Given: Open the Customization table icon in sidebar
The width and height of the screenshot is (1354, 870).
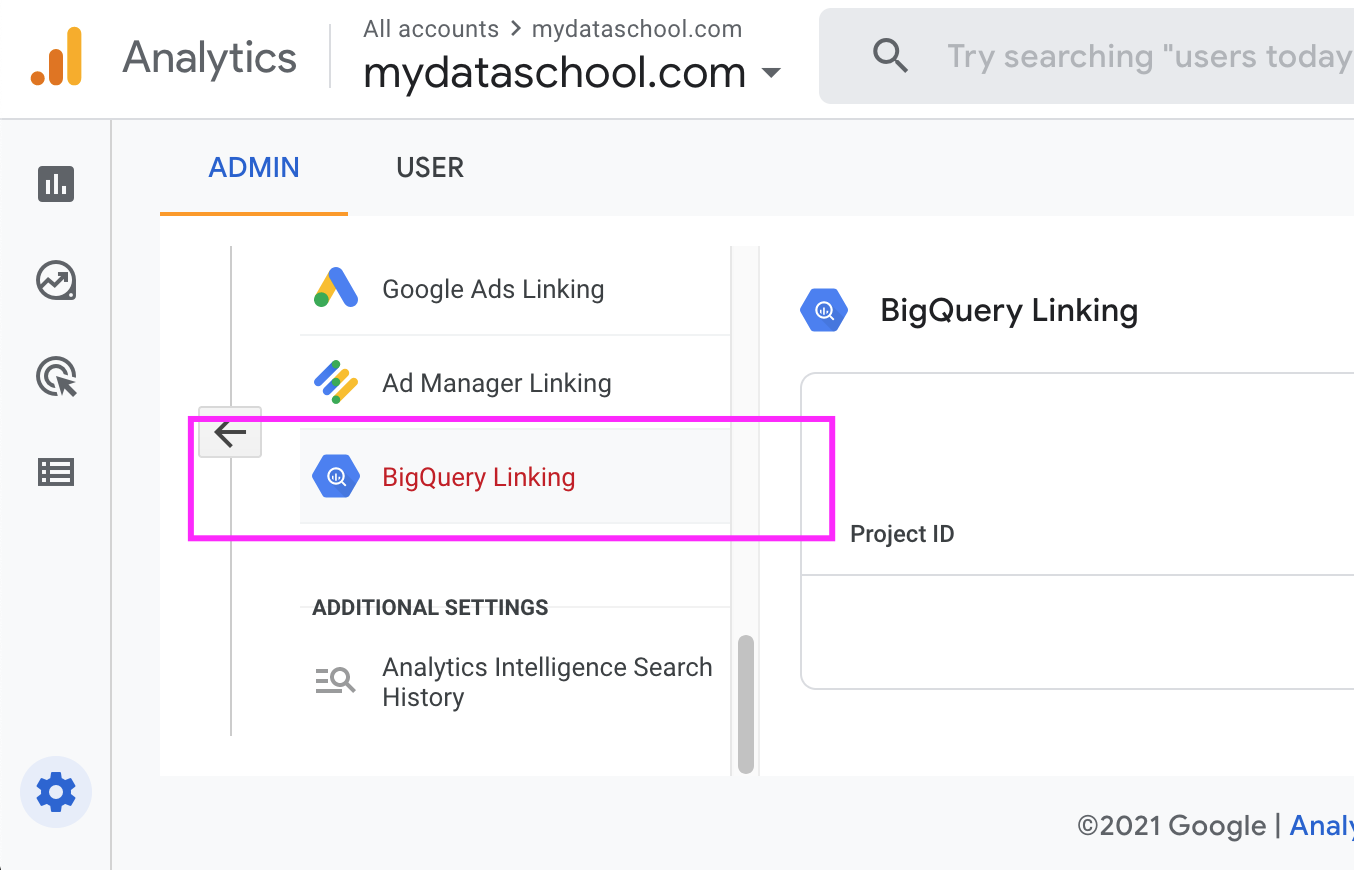Looking at the screenshot, I should pyautogui.click(x=55, y=471).
